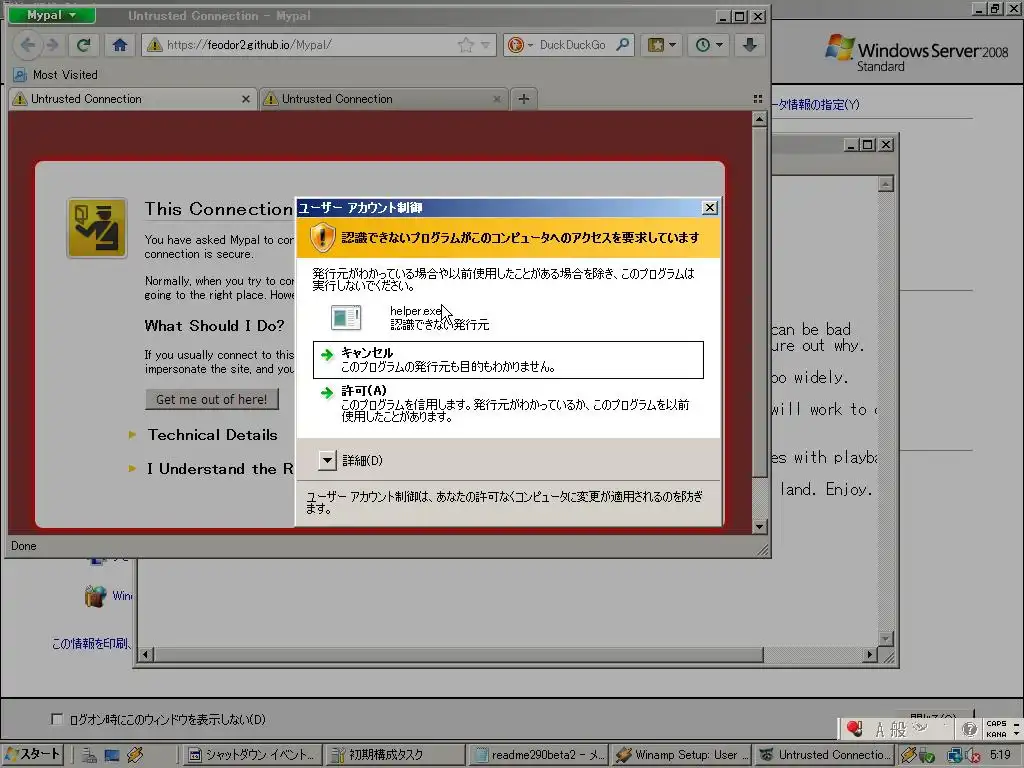Click the Mypal browser back arrow

(x=27, y=45)
